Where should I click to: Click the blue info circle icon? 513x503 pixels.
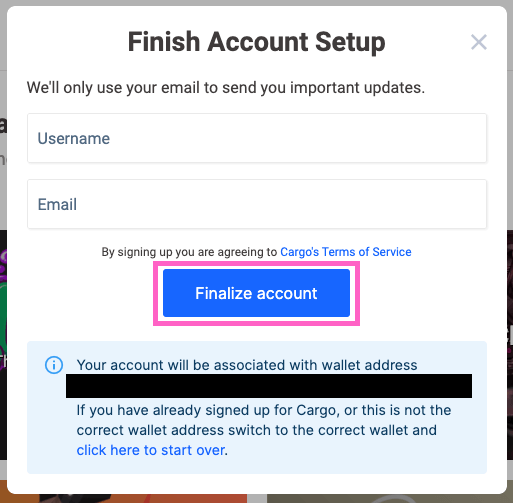click(x=54, y=365)
